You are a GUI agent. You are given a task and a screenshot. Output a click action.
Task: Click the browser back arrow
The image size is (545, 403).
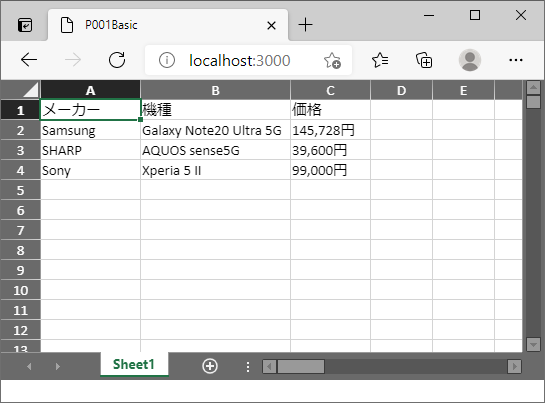pos(29,60)
